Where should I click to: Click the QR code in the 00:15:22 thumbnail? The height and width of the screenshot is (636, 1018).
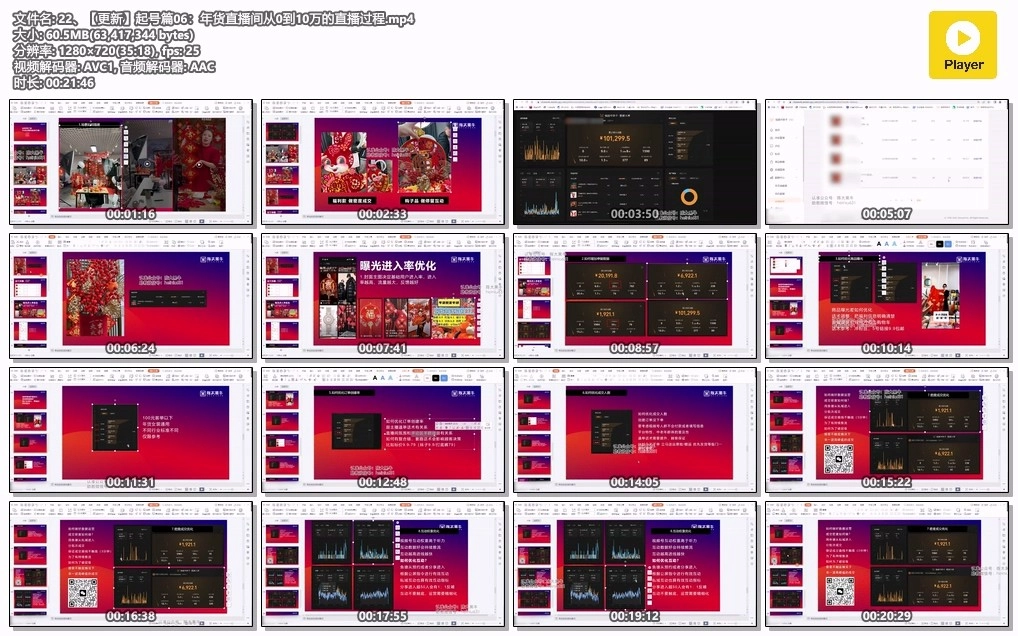tap(839, 459)
